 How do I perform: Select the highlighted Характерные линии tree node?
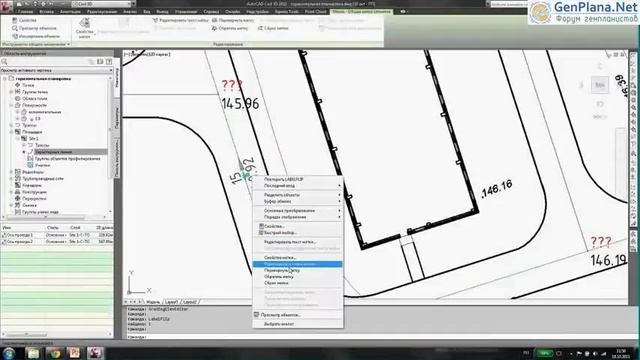[x=53, y=152]
